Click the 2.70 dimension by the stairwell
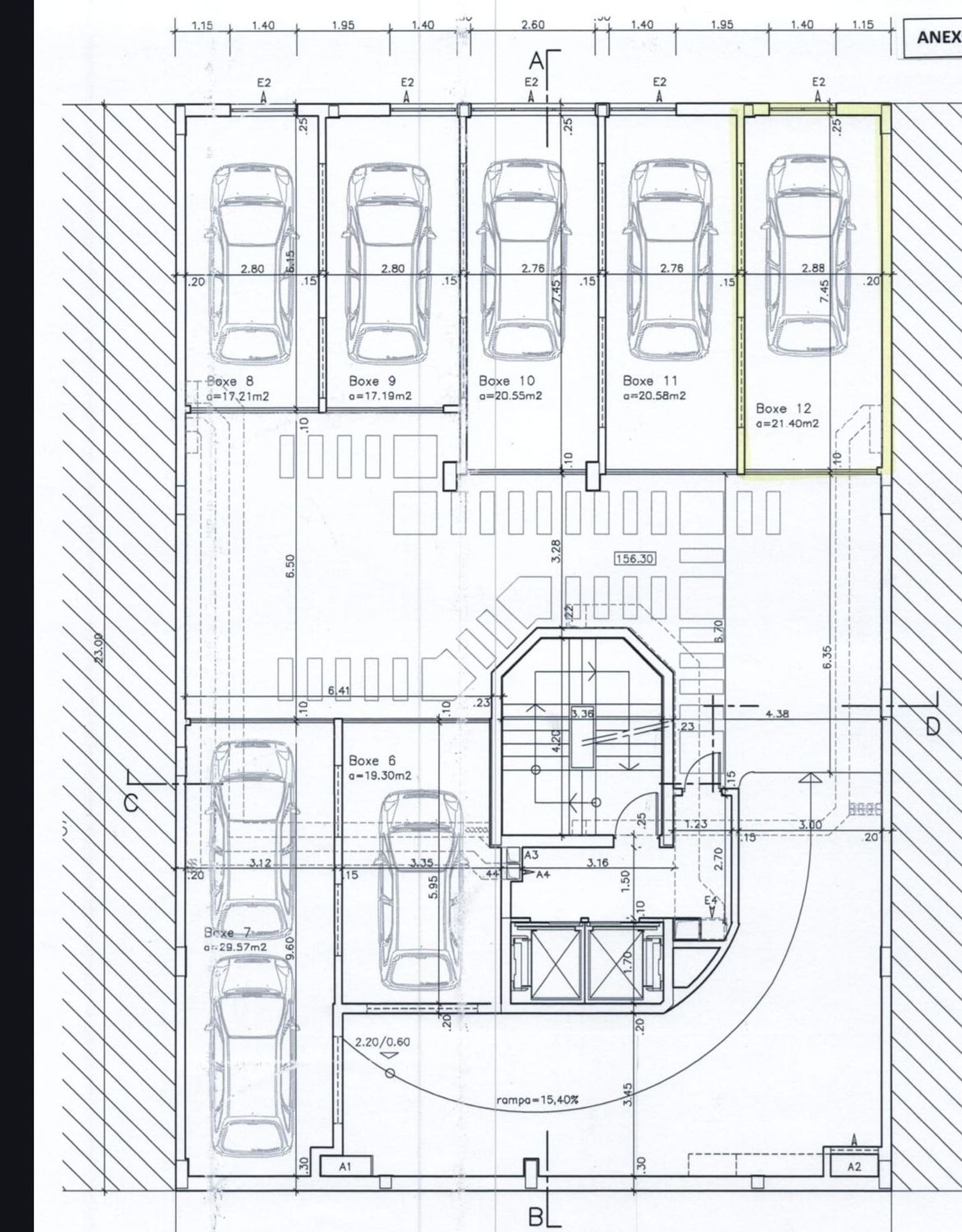 tap(718, 859)
